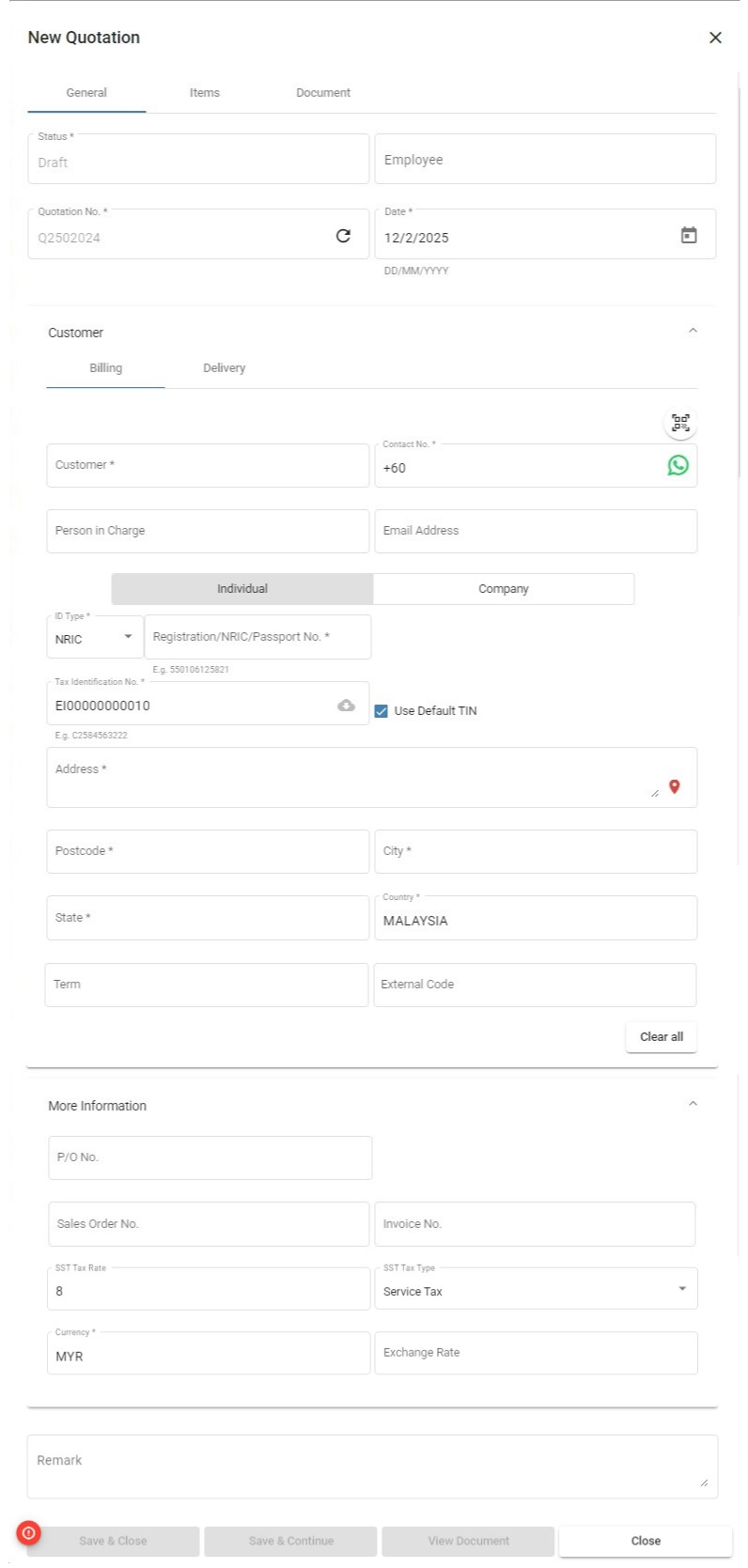Focus the Term field
The image size is (748, 1568).
[x=207, y=985]
